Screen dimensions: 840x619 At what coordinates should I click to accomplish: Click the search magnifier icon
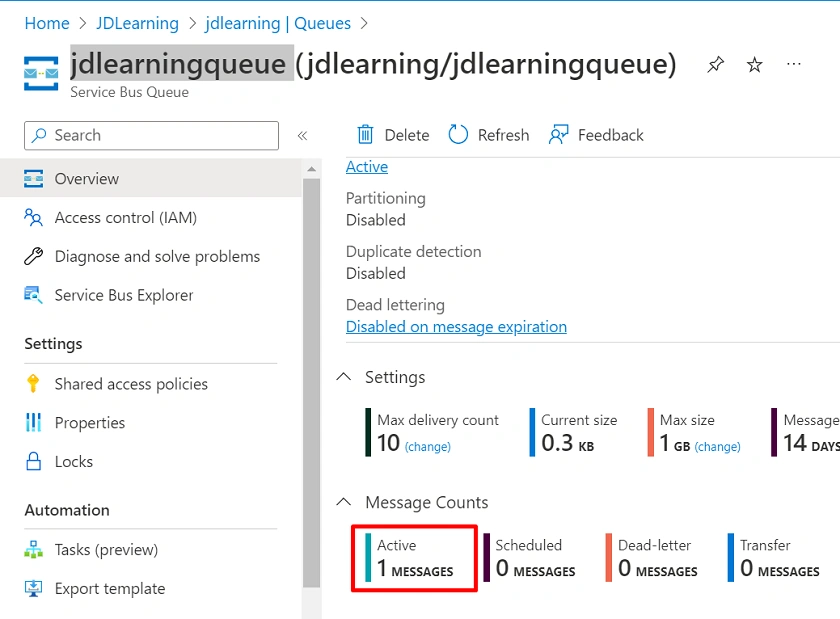39,135
